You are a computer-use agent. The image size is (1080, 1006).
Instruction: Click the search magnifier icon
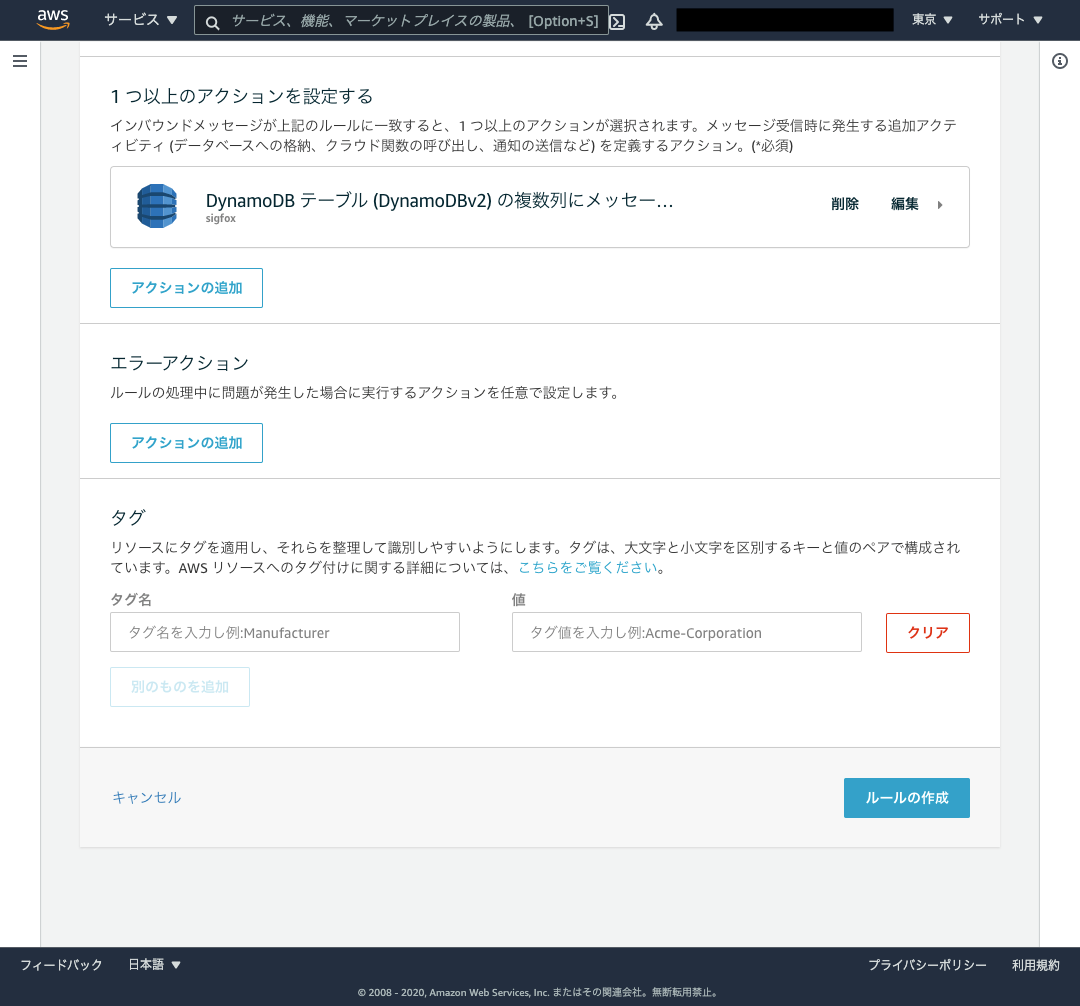211,20
